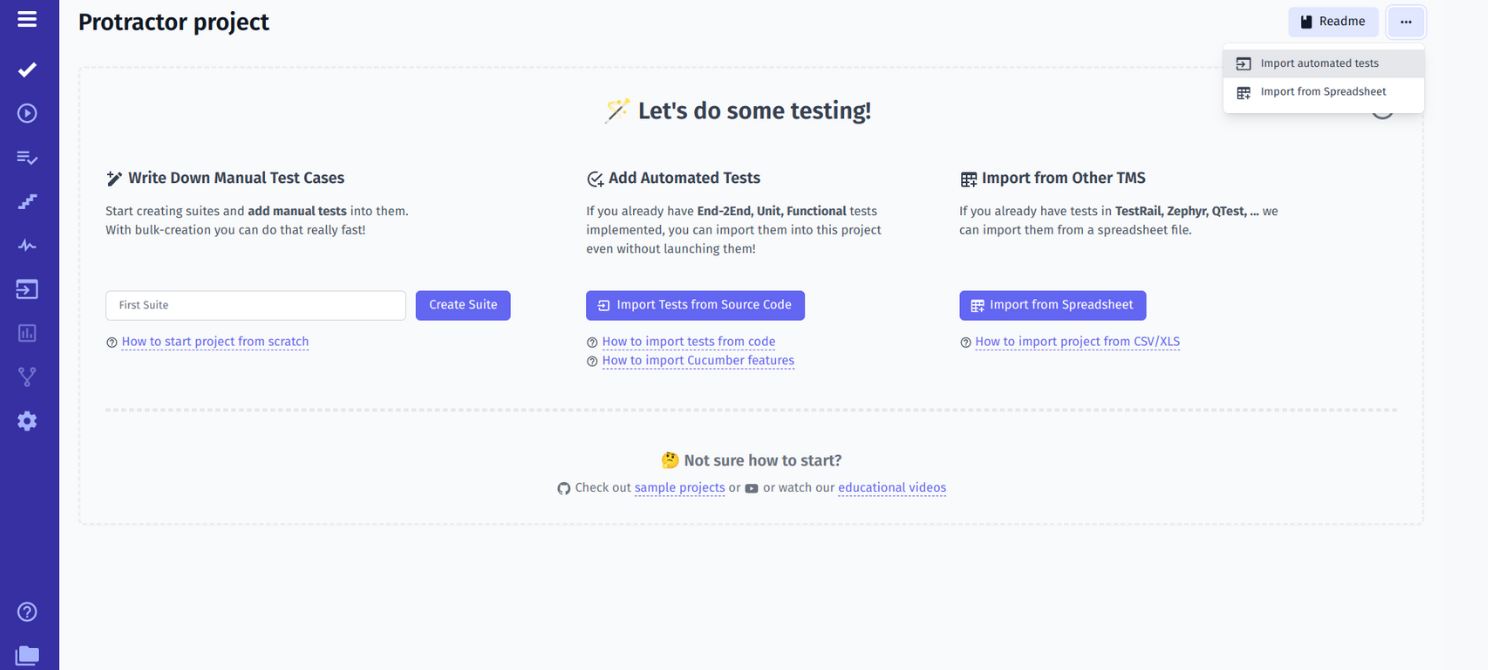The image size is (1488, 670).
Task: Open test Runs via the play icon
Action: [27, 113]
